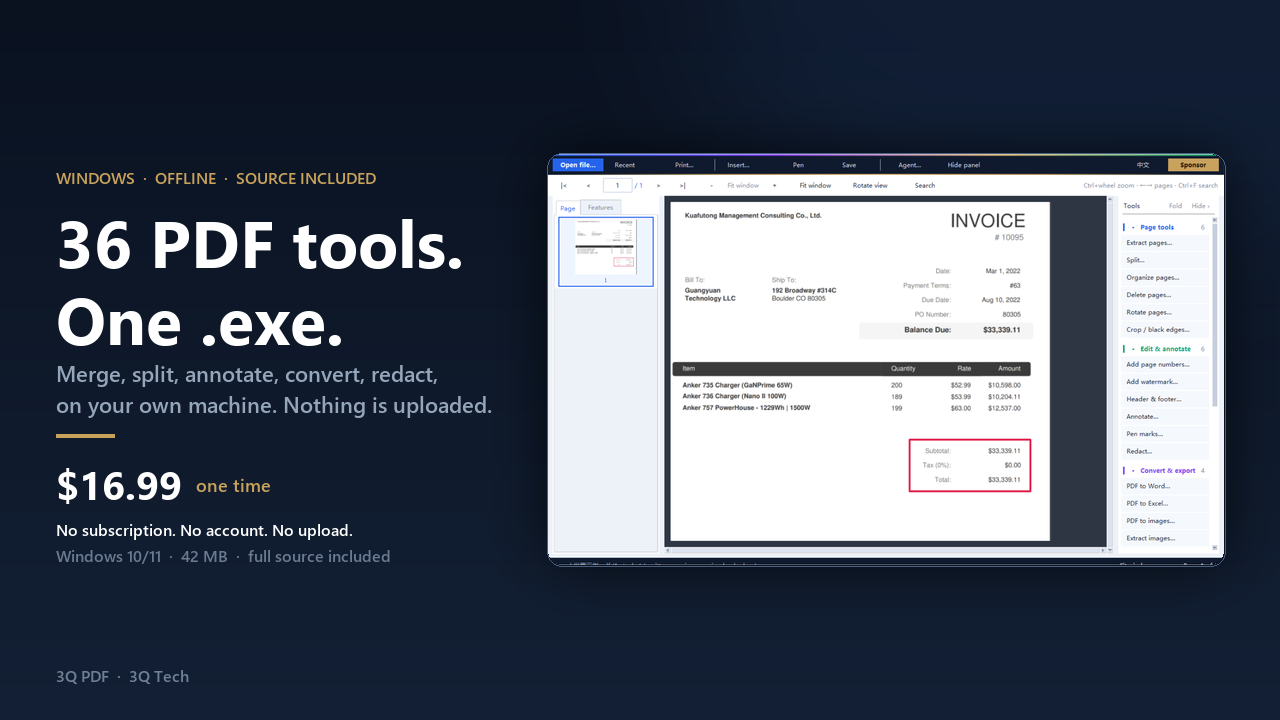This screenshot has height=720, width=1280.
Task: Open Search in navigation bar
Action: (925, 185)
